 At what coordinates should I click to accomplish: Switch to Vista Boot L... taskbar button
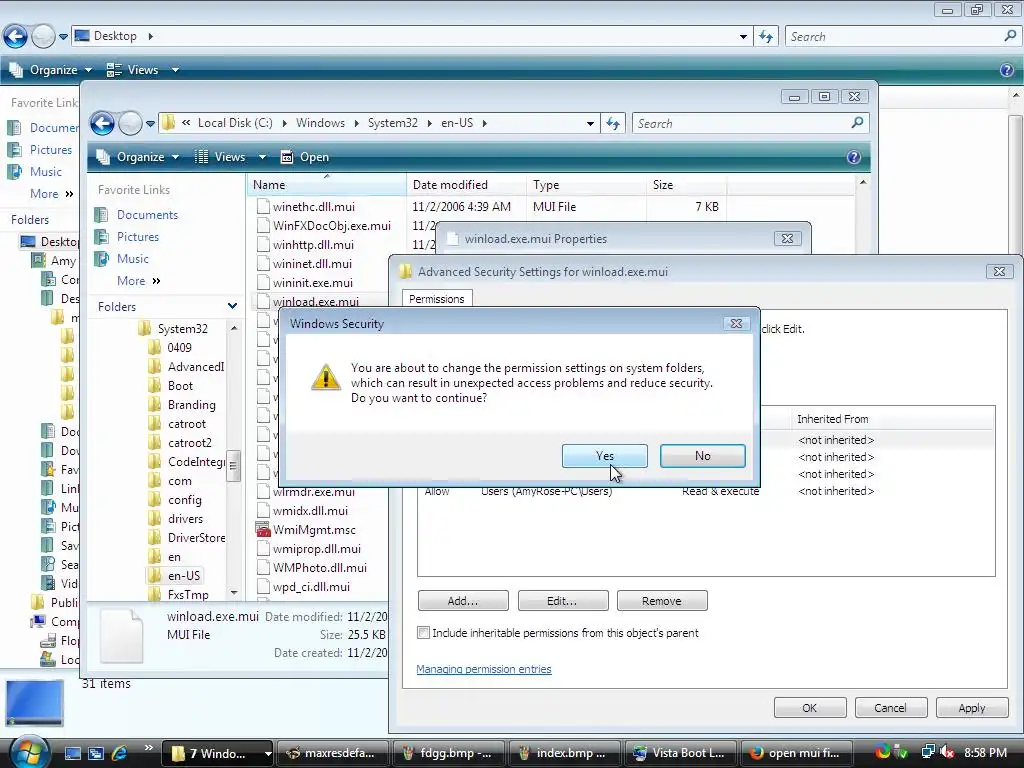click(x=679, y=753)
